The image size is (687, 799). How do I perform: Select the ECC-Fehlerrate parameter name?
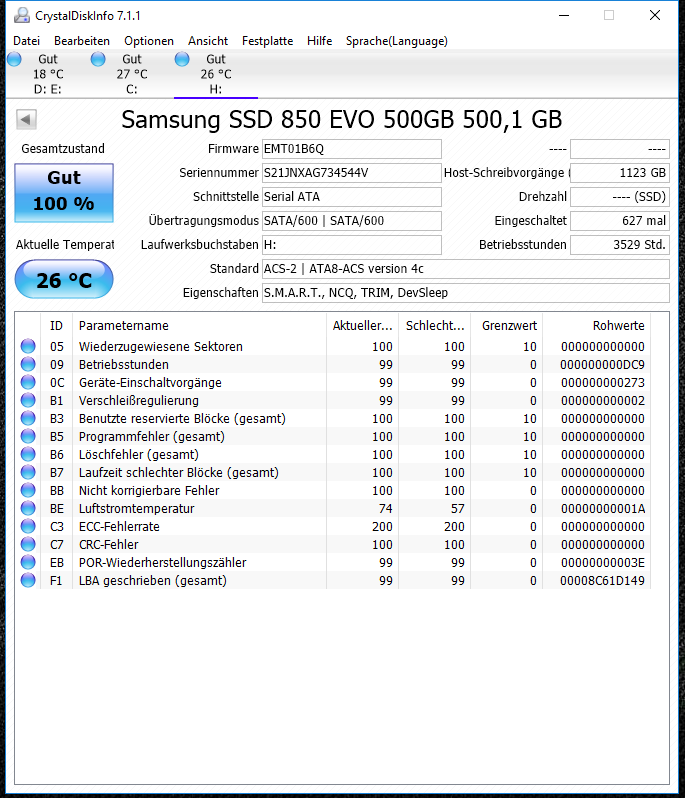tap(119, 526)
